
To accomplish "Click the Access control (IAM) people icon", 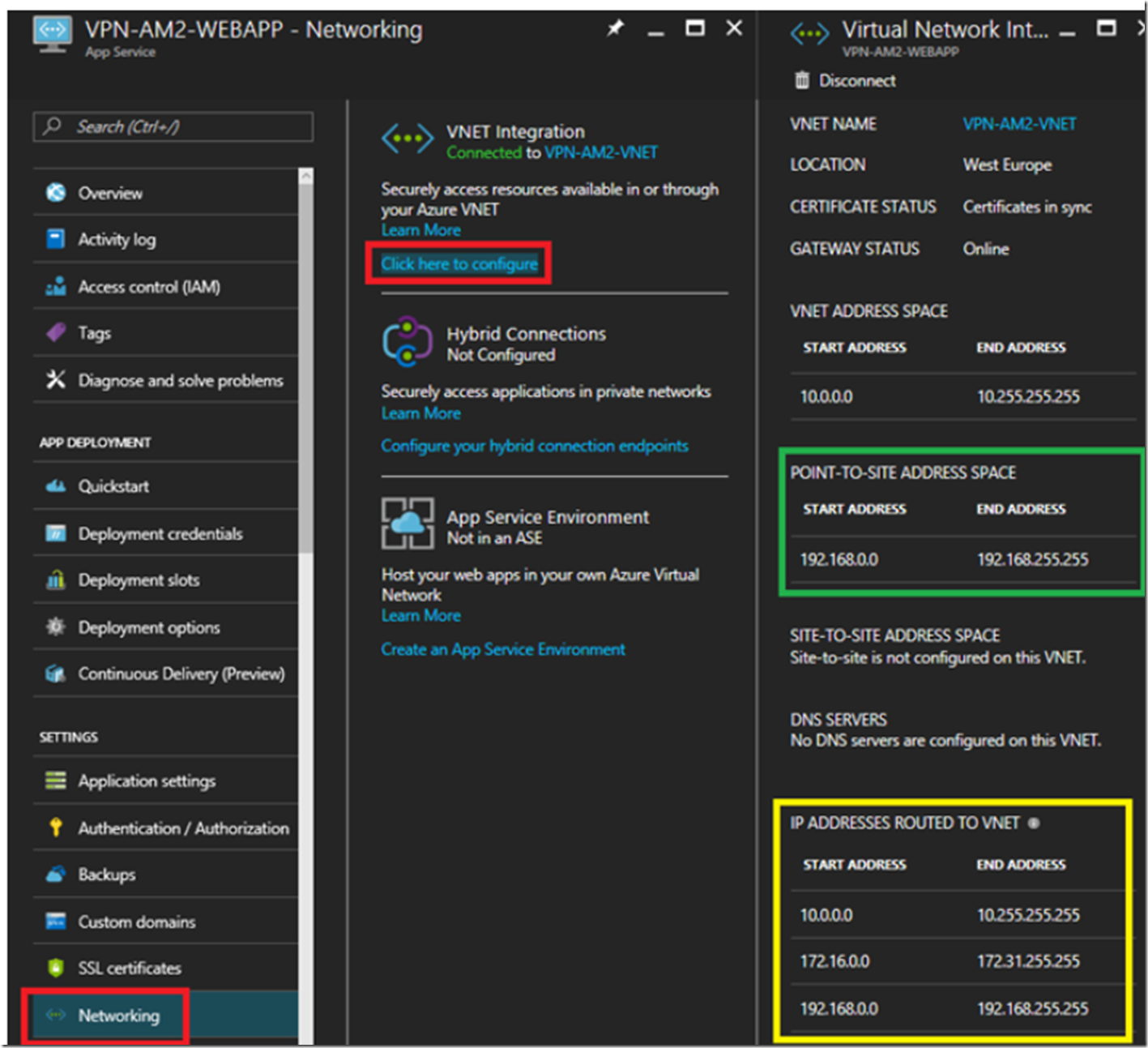I will 56,286.
